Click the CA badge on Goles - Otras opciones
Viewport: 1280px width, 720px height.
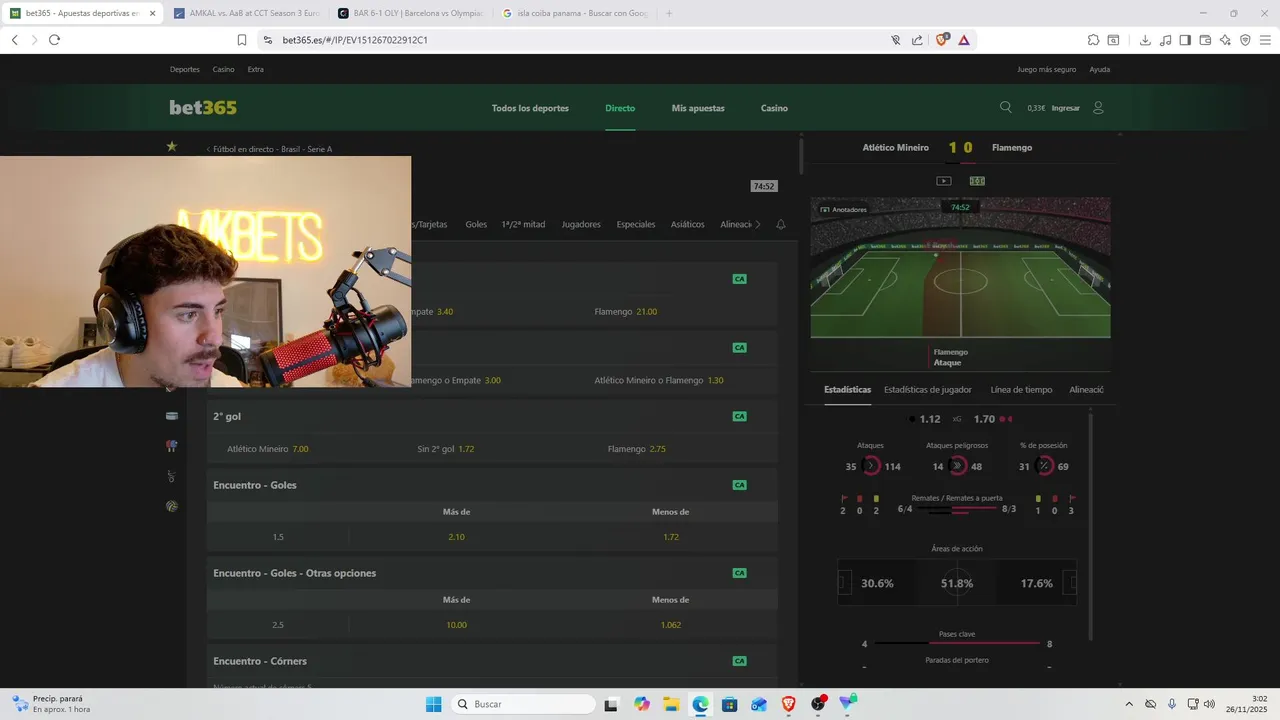(x=739, y=573)
